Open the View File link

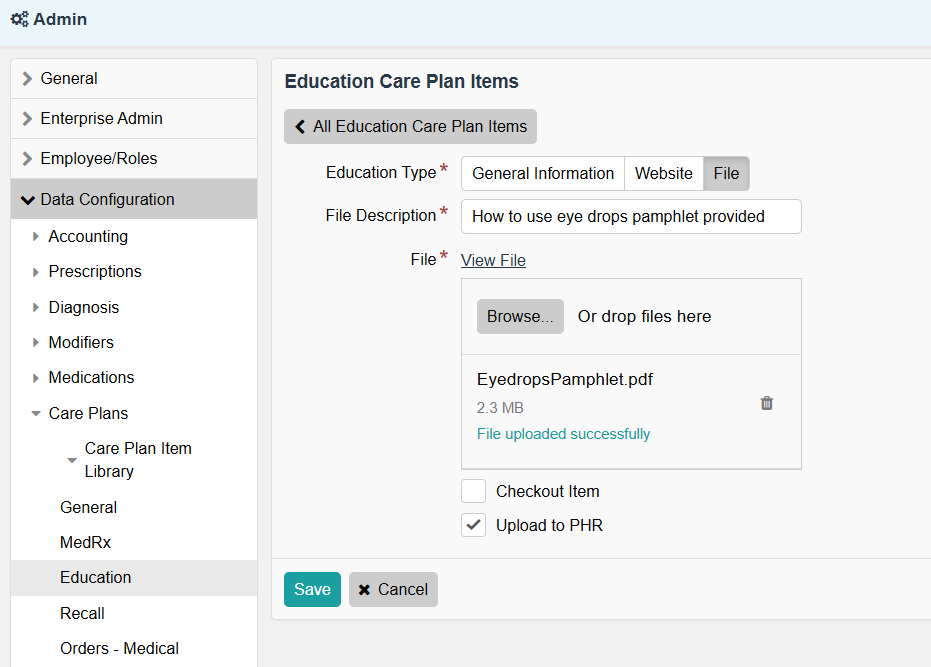[x=493, y=260]
